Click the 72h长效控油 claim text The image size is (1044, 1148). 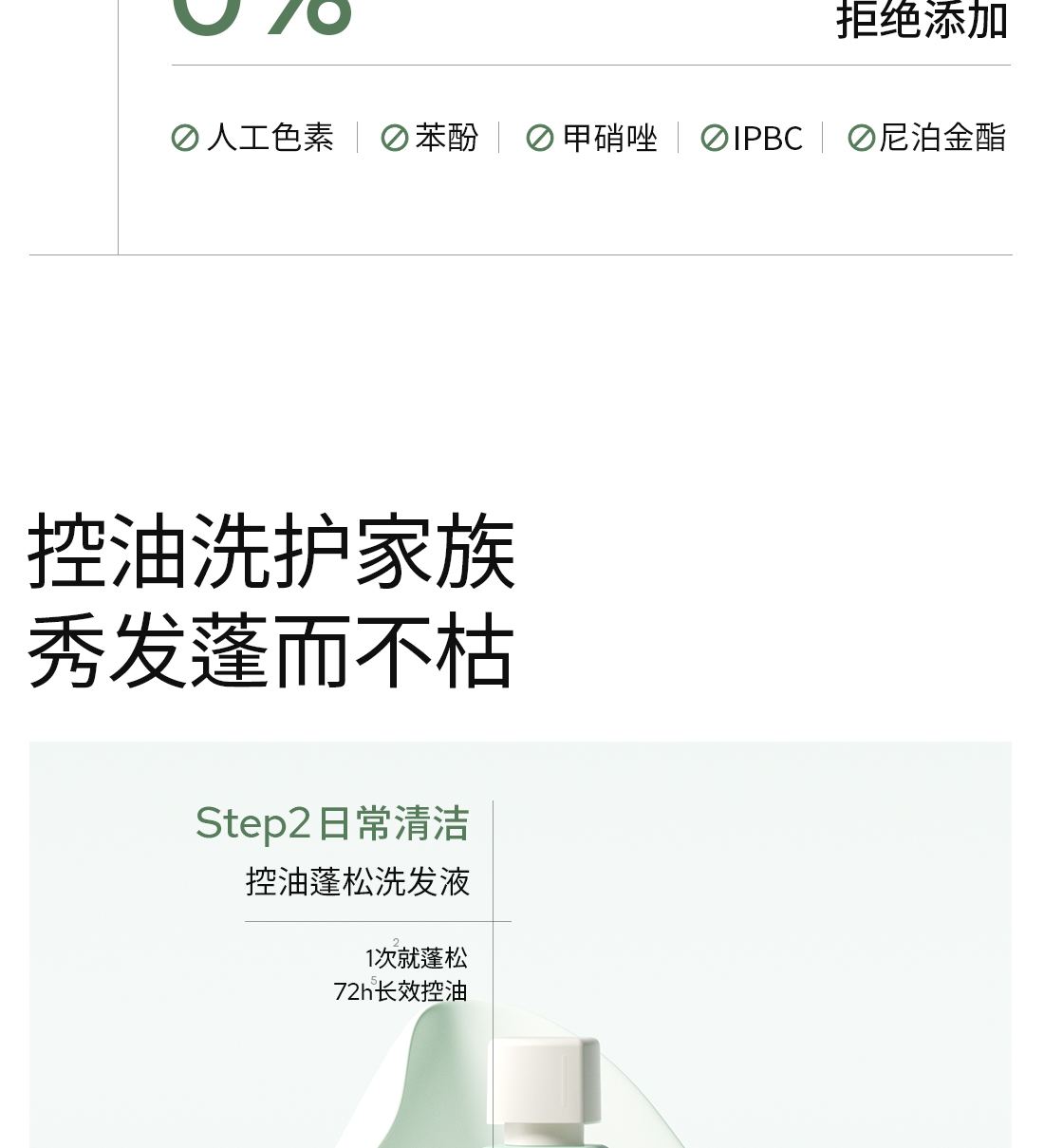click(401, 991)
